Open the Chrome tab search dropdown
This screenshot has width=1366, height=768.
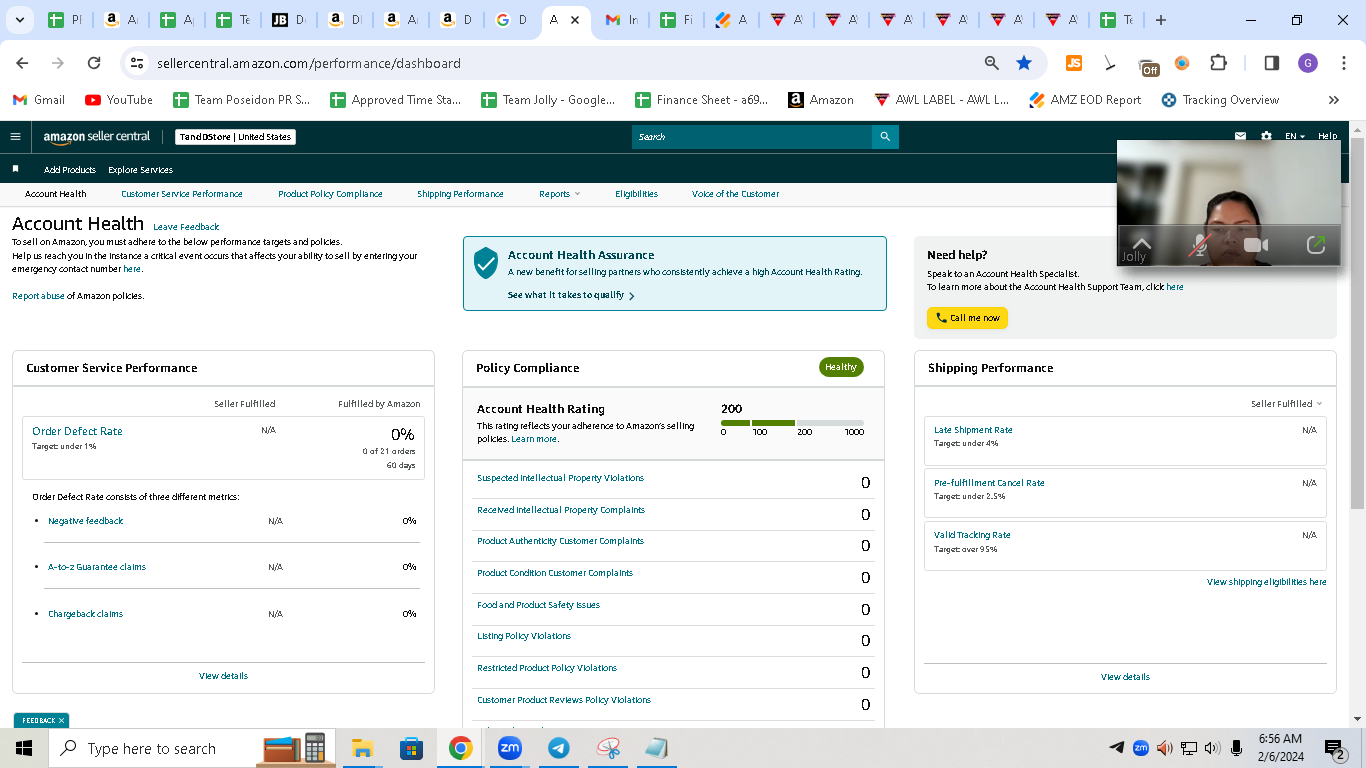coord(20,20)
